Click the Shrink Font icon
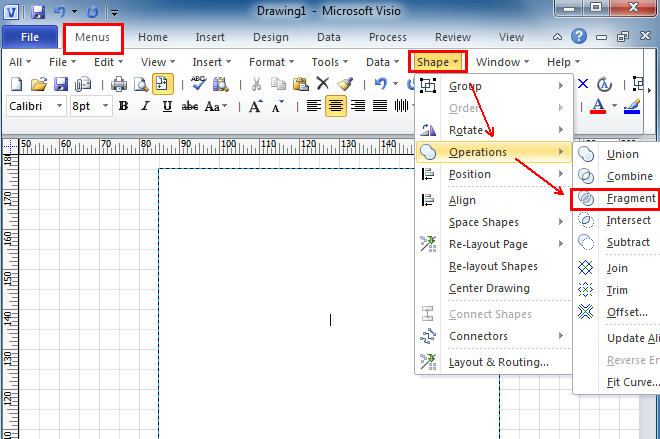 (x=277, y=106)
